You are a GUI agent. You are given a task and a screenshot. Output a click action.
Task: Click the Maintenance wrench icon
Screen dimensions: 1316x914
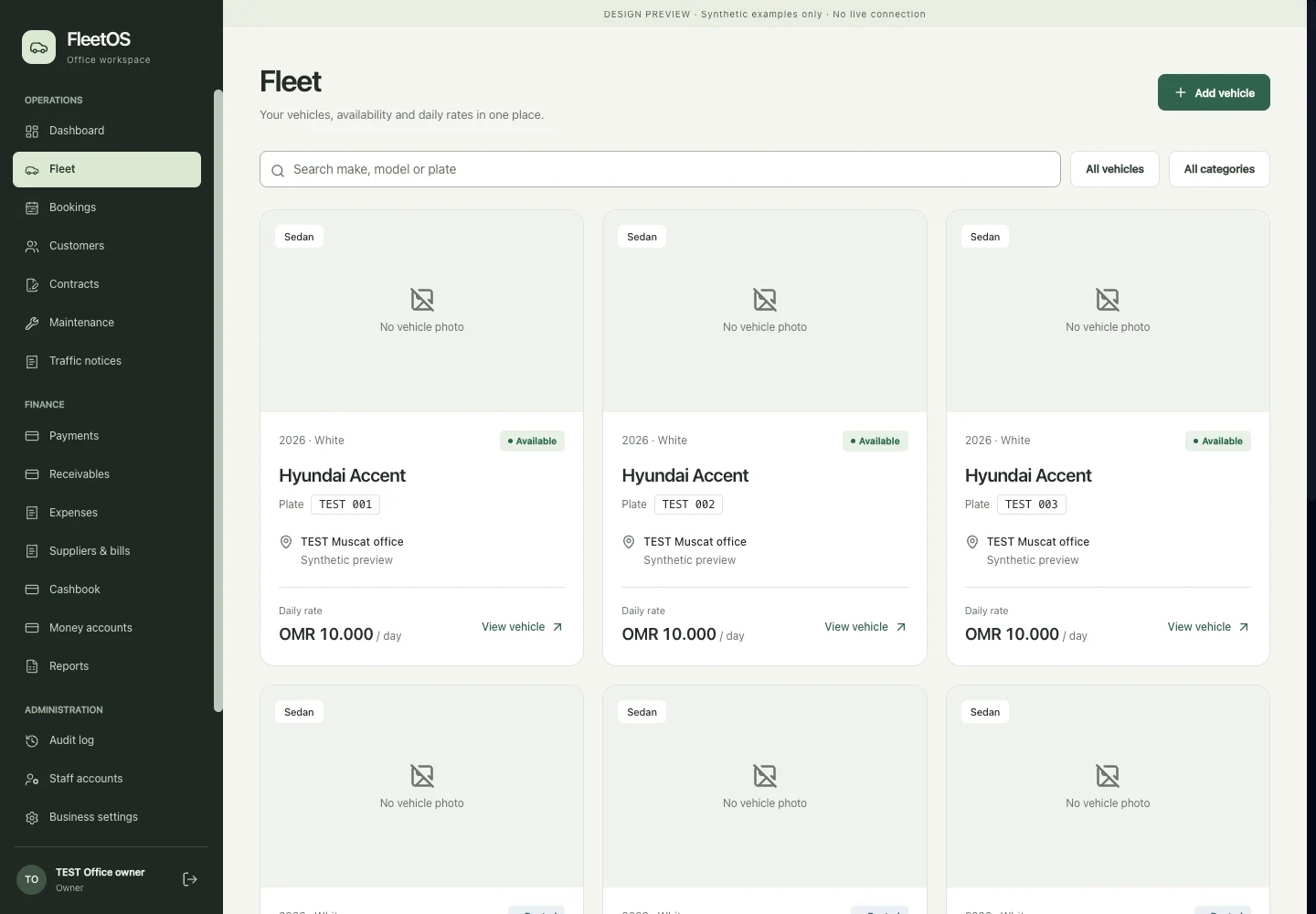click(x=32, y=324)
